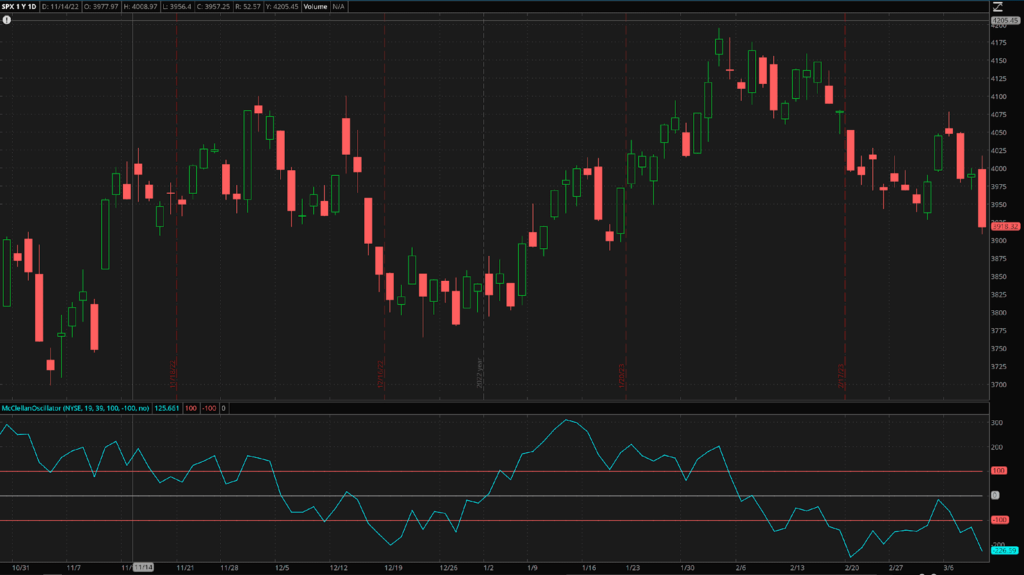Image resolution: width=1024 pixels, height=575 pixels.
Task: Click the R: 52.57 range value
Action: click(x=248, y=7)
